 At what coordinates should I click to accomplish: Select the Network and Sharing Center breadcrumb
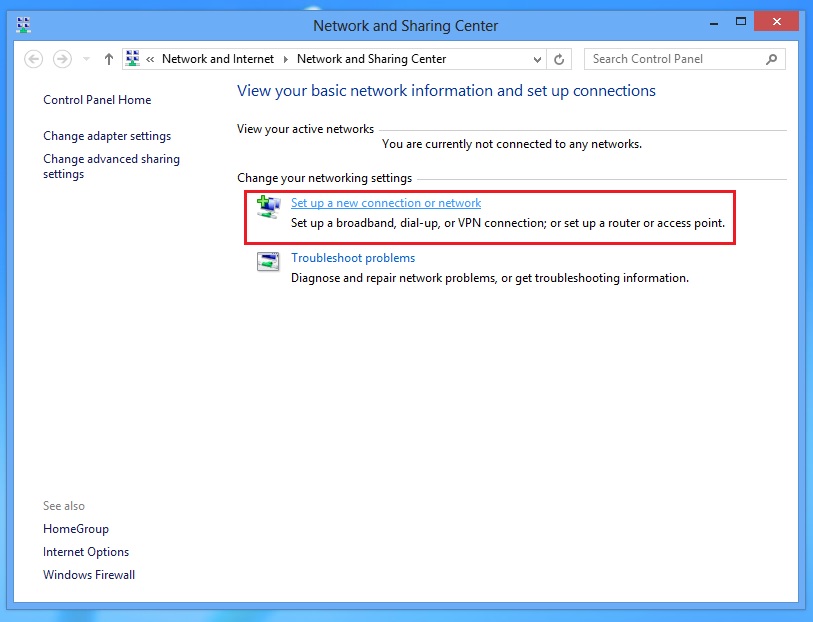click(x=371, y=59)
